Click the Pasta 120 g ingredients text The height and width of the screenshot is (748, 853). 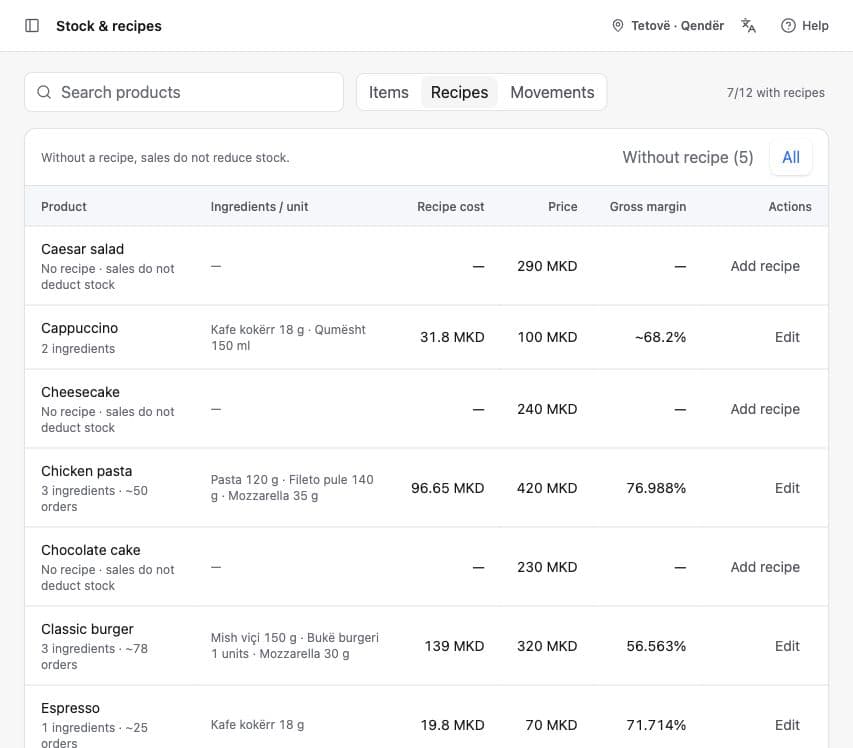pyautogui.click(x=292, y=488)
